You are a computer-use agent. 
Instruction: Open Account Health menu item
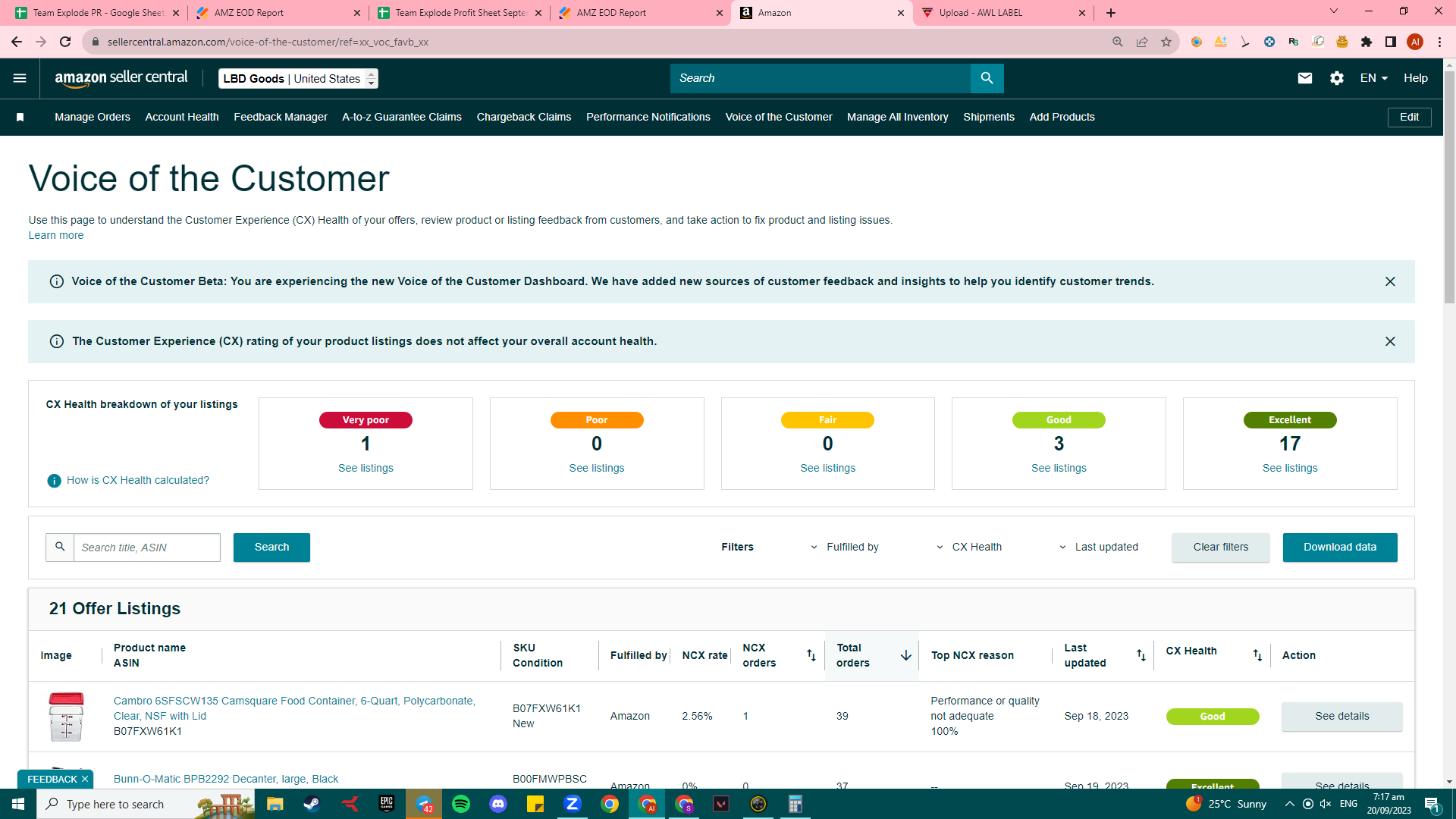[182, 117]
